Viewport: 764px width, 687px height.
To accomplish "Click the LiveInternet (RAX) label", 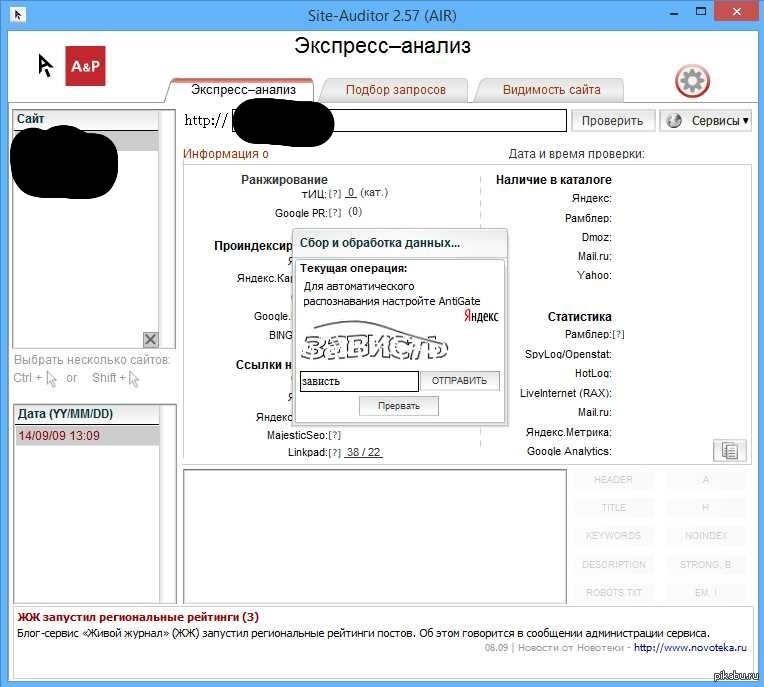I will (565, 393).
